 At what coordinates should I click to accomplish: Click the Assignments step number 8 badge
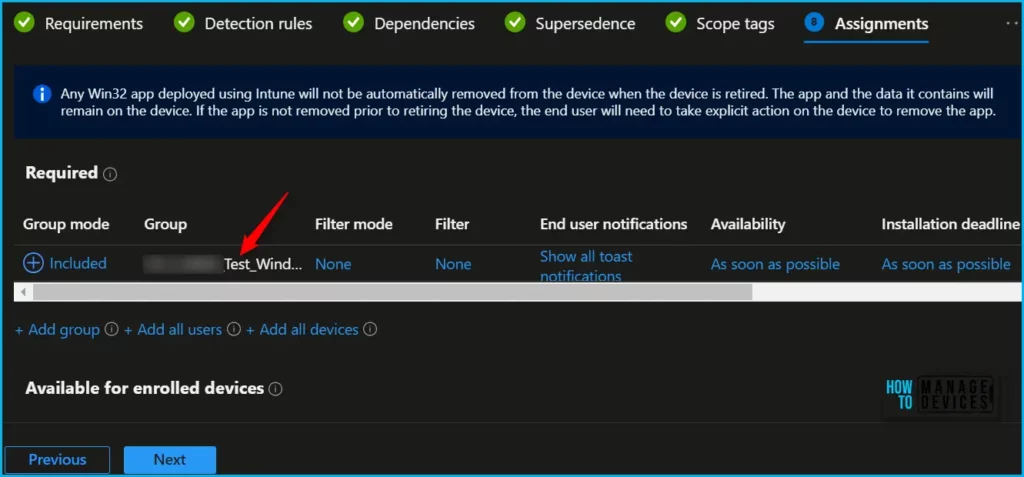pyautogui.click(x=814, y=23)
